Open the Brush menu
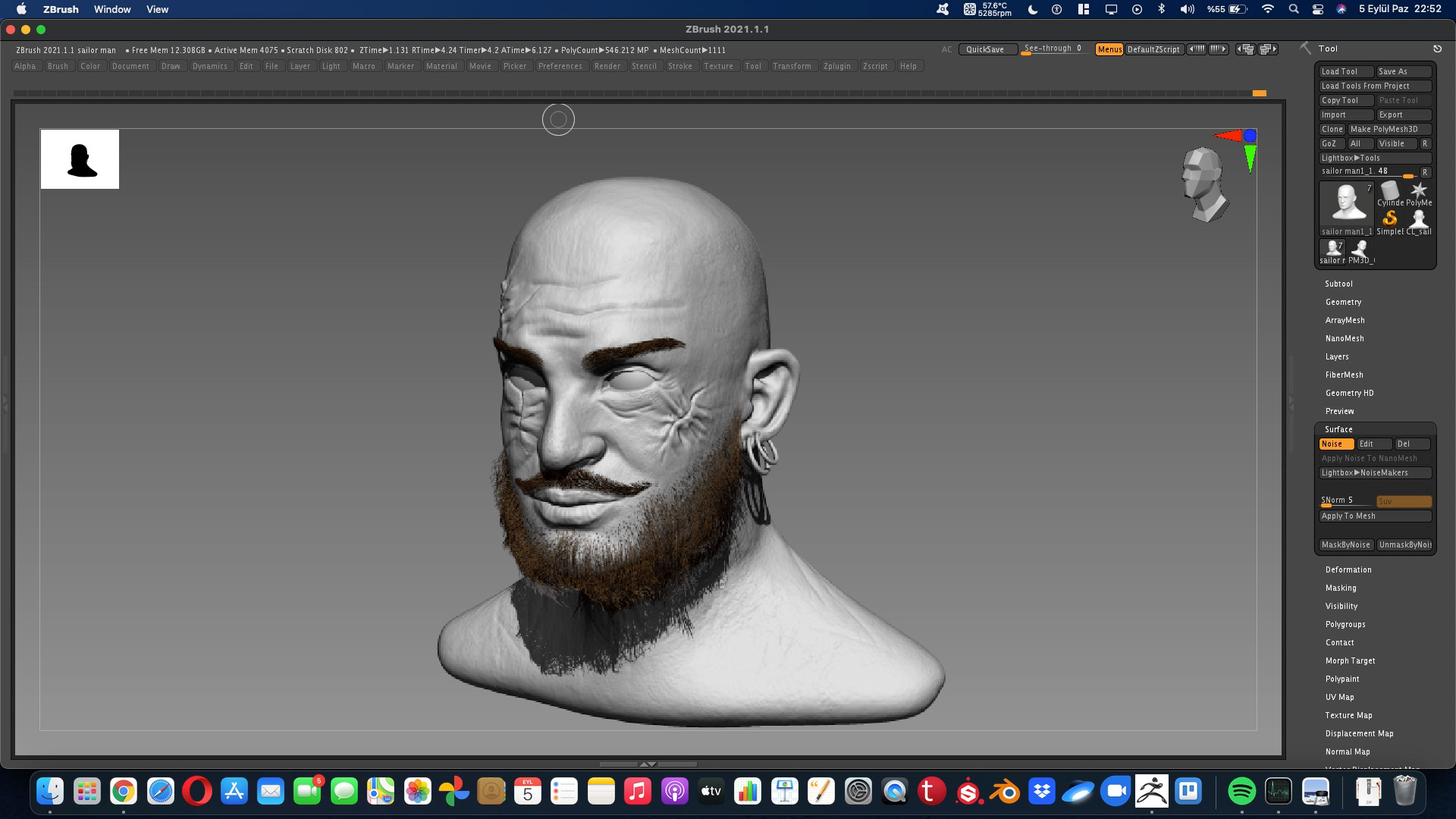The height and width of the screenshot is (819, 1456). tap(58, 66)
